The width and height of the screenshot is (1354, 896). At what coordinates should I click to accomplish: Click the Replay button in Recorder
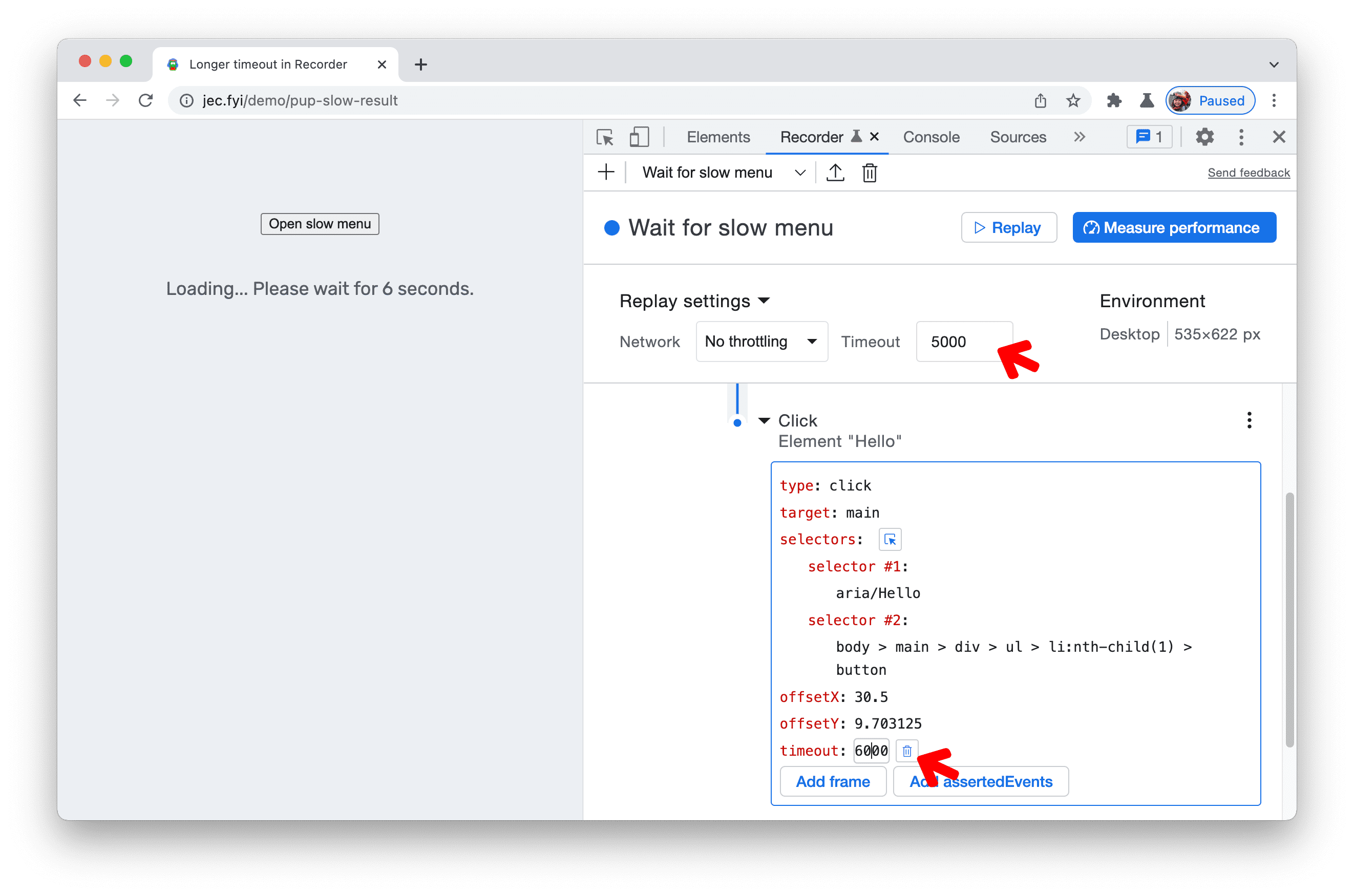point(1008,227)
